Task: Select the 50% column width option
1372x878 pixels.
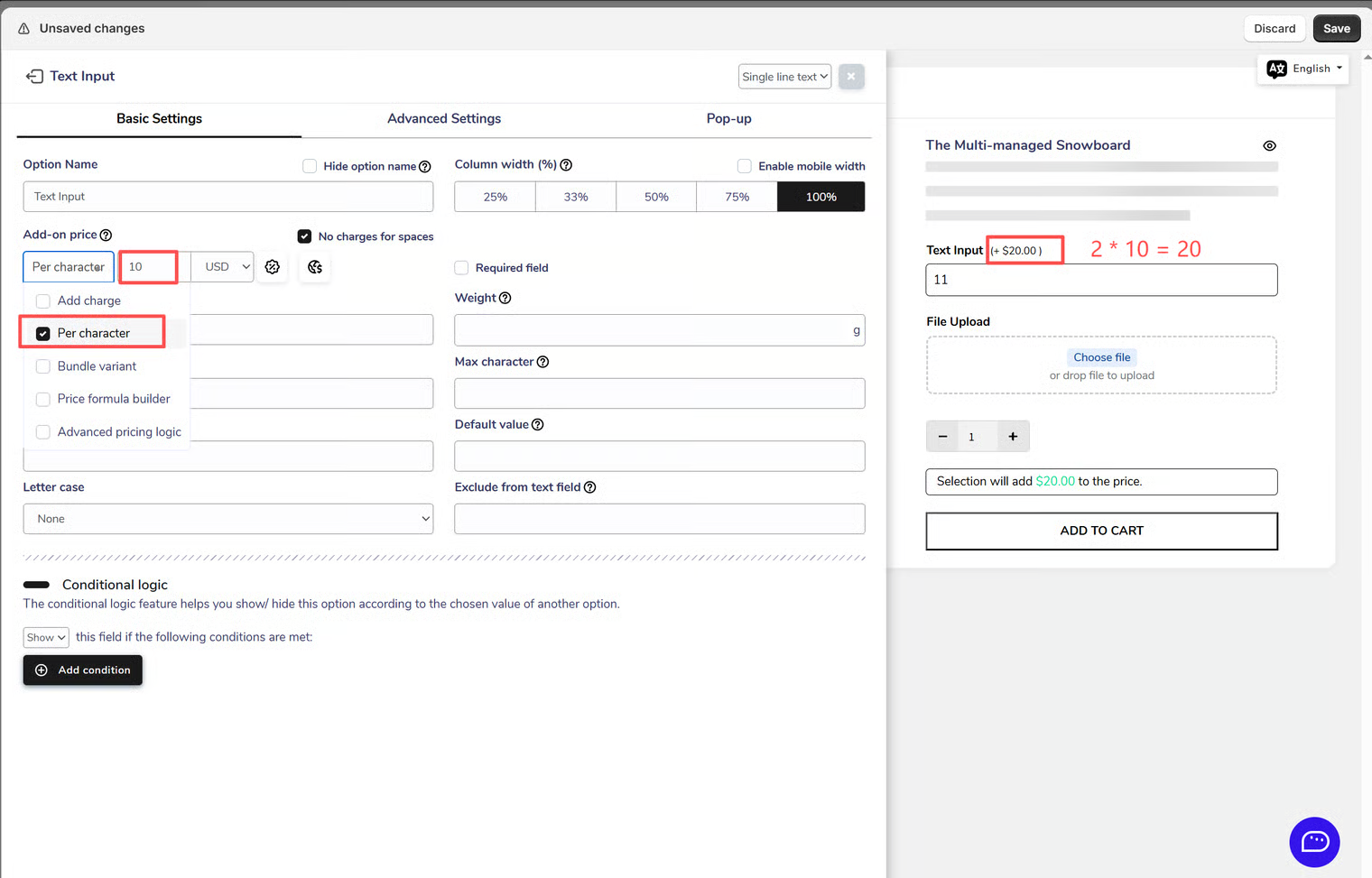Action: pos(656,197)
